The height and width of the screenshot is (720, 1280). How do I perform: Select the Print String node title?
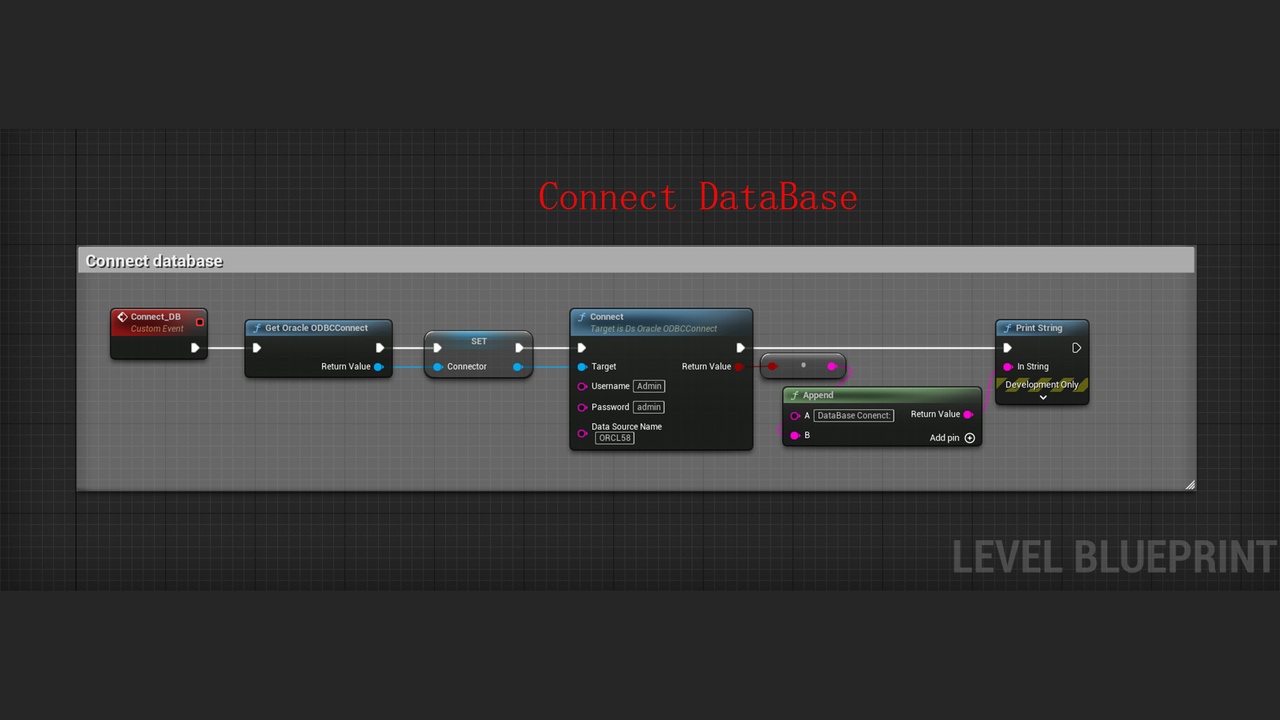click(1039, 328)
